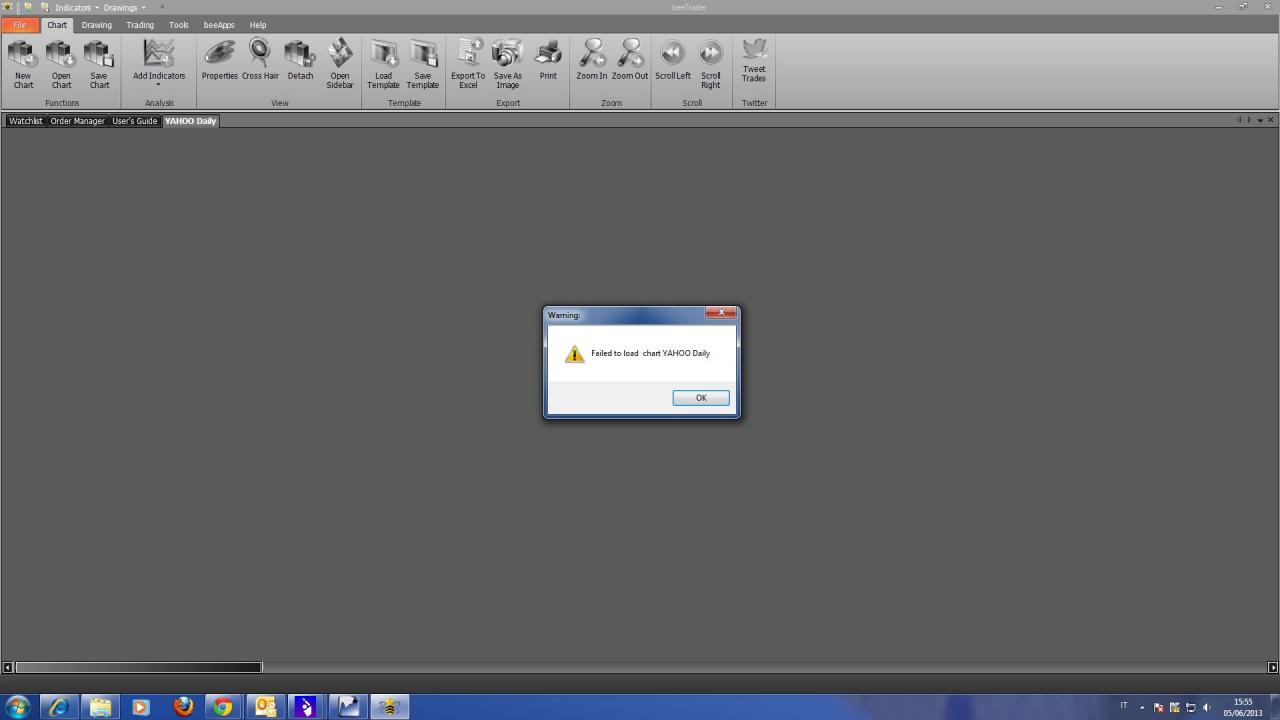Open the Save Chart tool
Viewport: 1280px width, 720px height.
(x=99, y=64)
